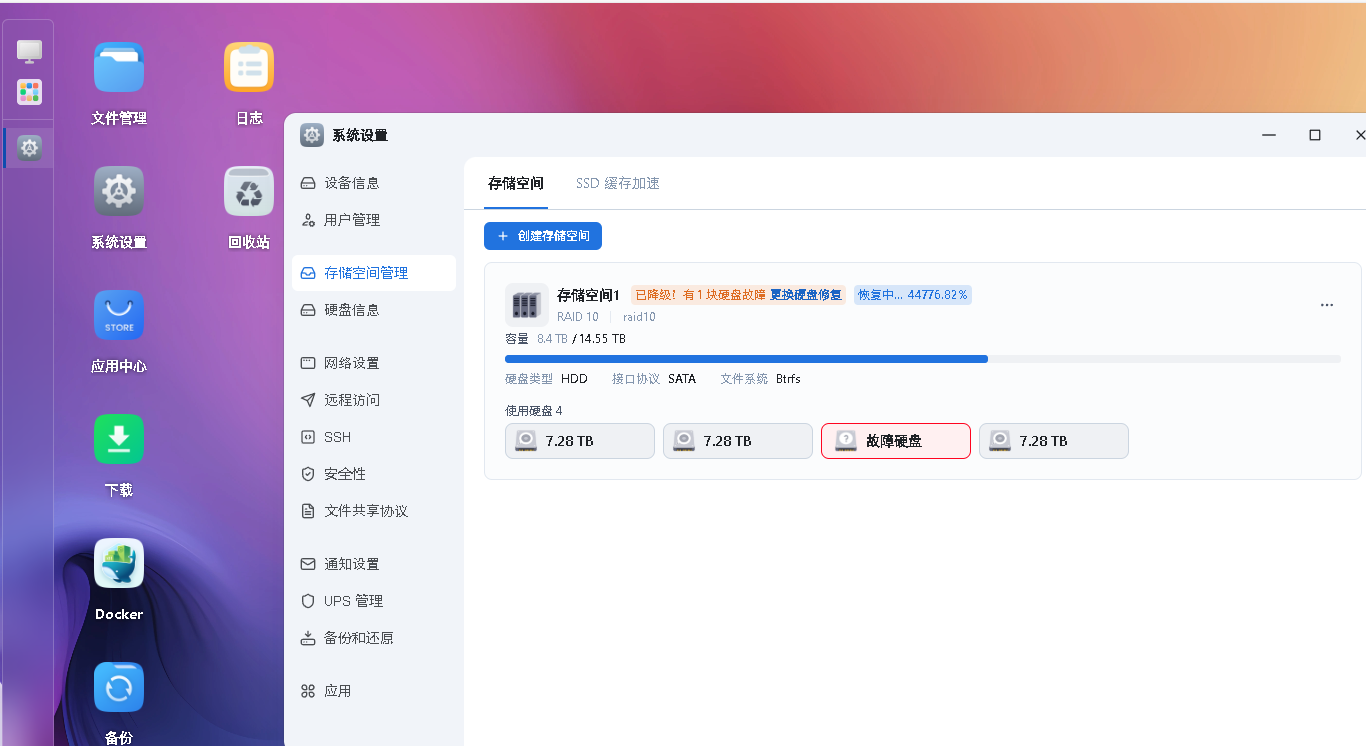The image size is (1366, 746).
Task: Expand the 存储空间1 three-dot more menu
Action: (x=1327, y=305)
